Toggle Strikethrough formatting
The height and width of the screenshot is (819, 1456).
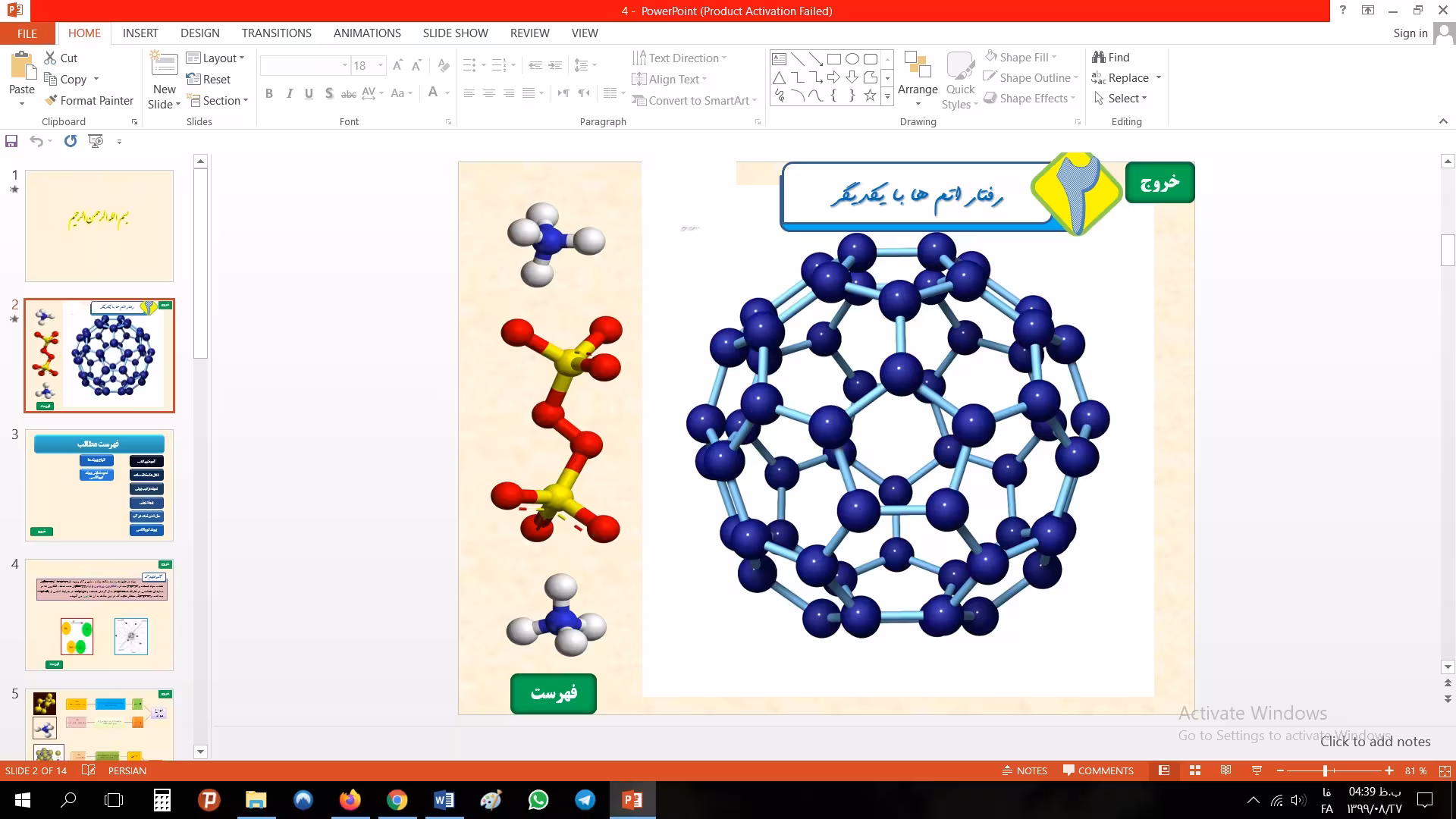[x=348, y=93]
